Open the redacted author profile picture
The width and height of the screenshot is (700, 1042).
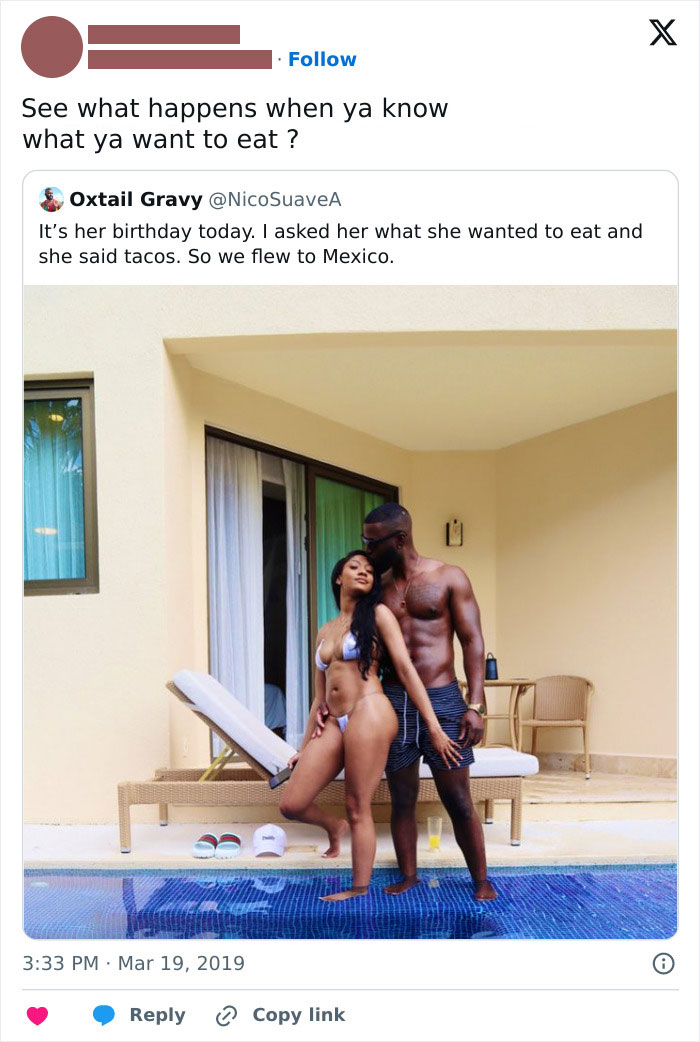52,47
